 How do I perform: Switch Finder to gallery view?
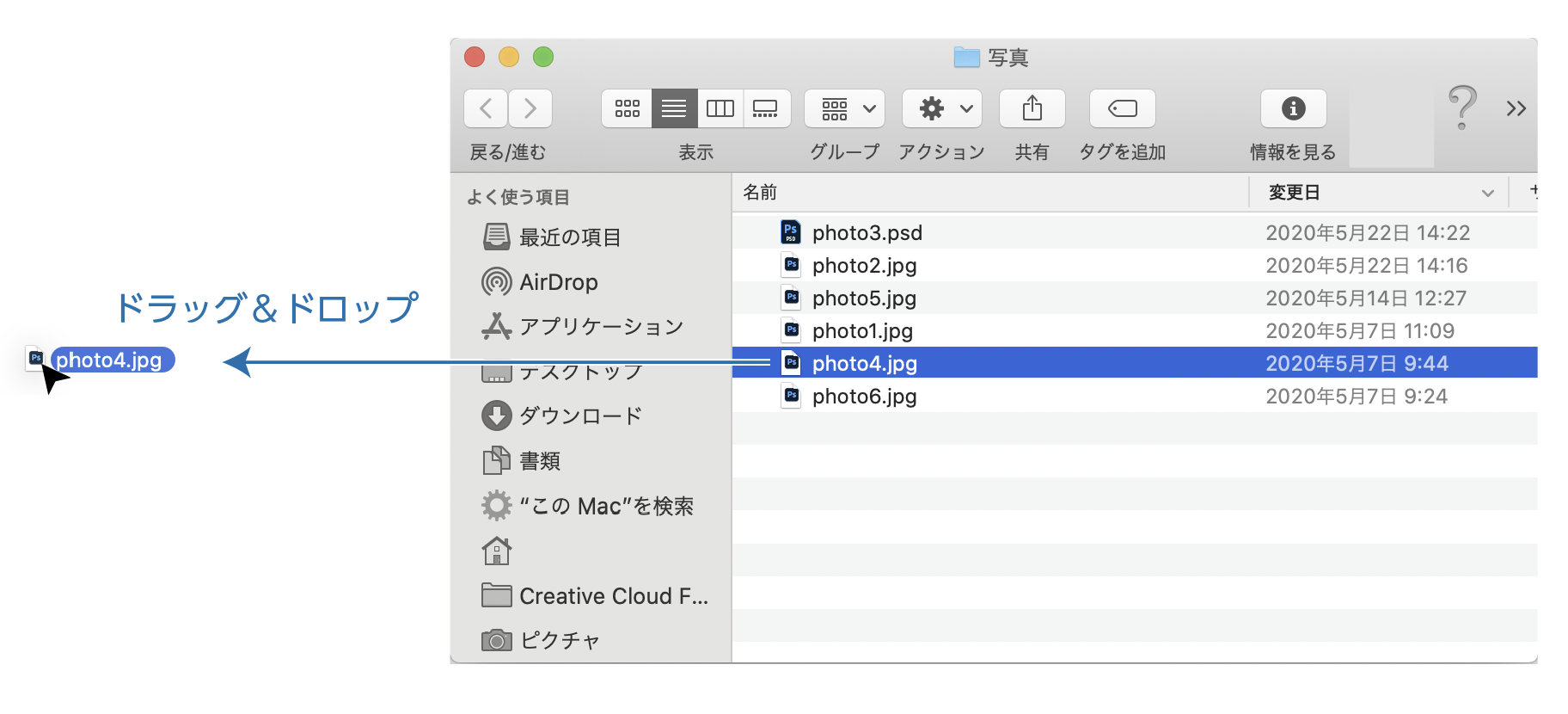pos(766,108)
